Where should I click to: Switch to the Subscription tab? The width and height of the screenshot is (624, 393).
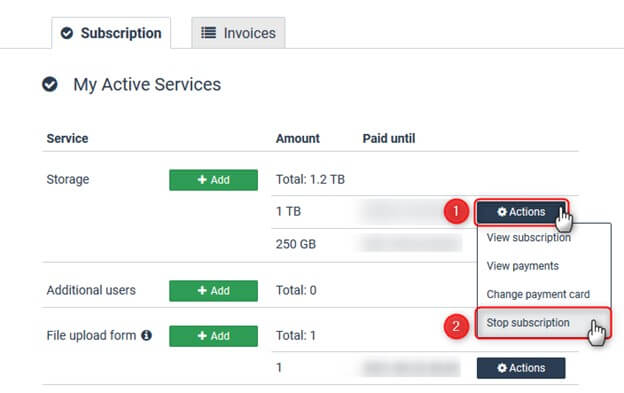point(111,33)
